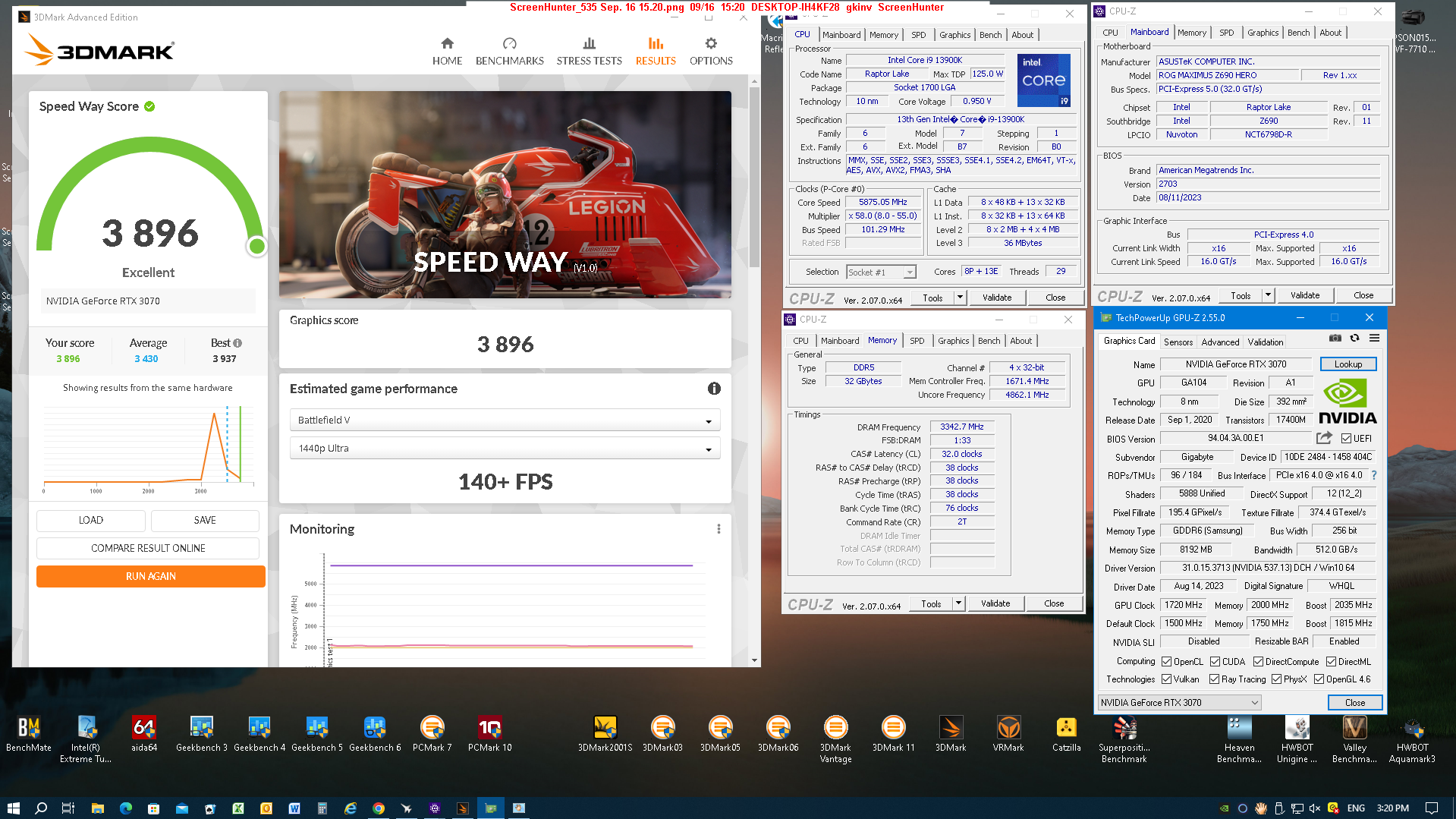The height and width of the screenshot is (819, 1456).
Task: Toggle Ray Tracing checkbox
Action: 1215,679
